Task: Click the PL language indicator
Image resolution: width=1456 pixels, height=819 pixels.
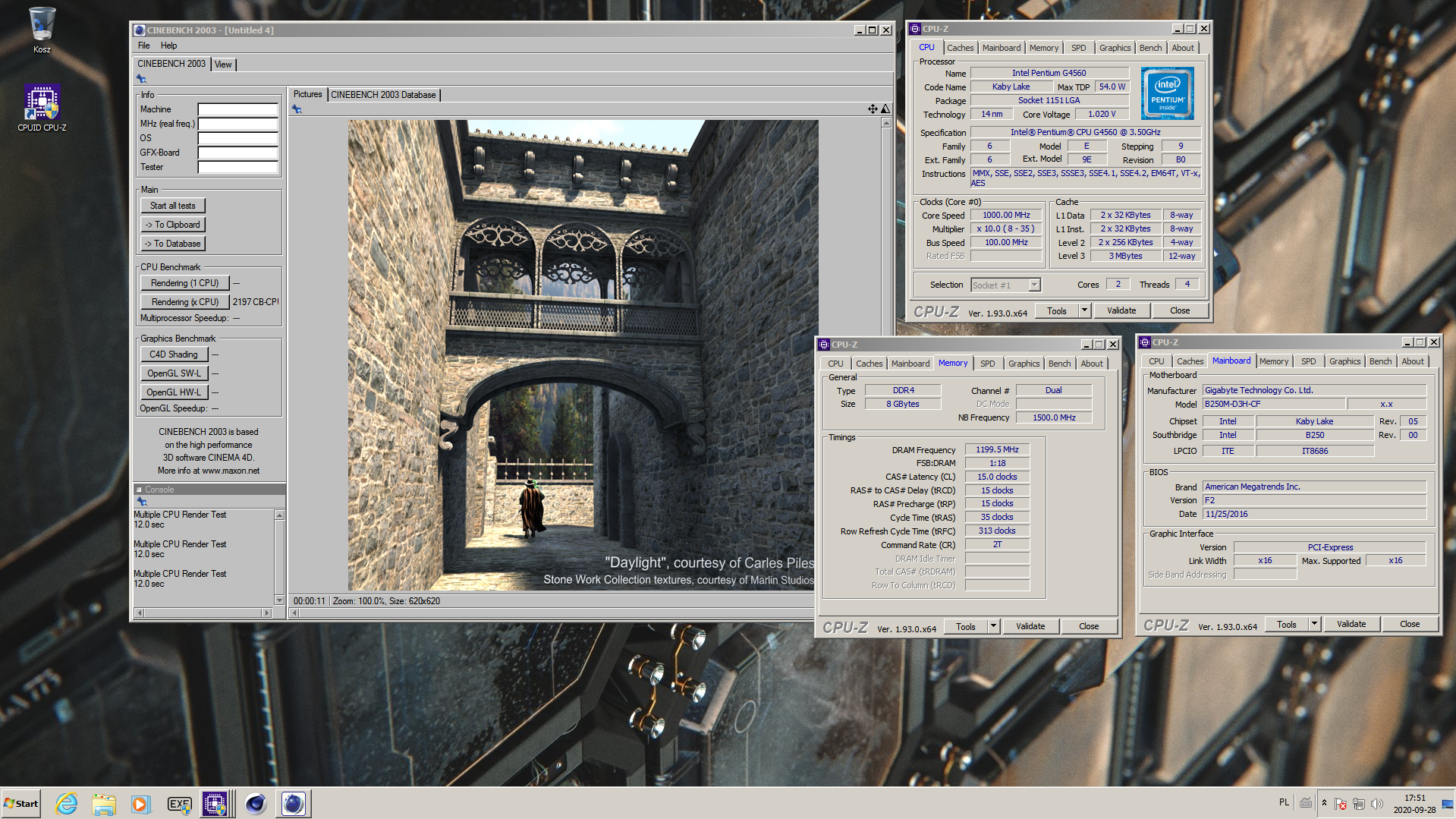Action: point(1284,802)
